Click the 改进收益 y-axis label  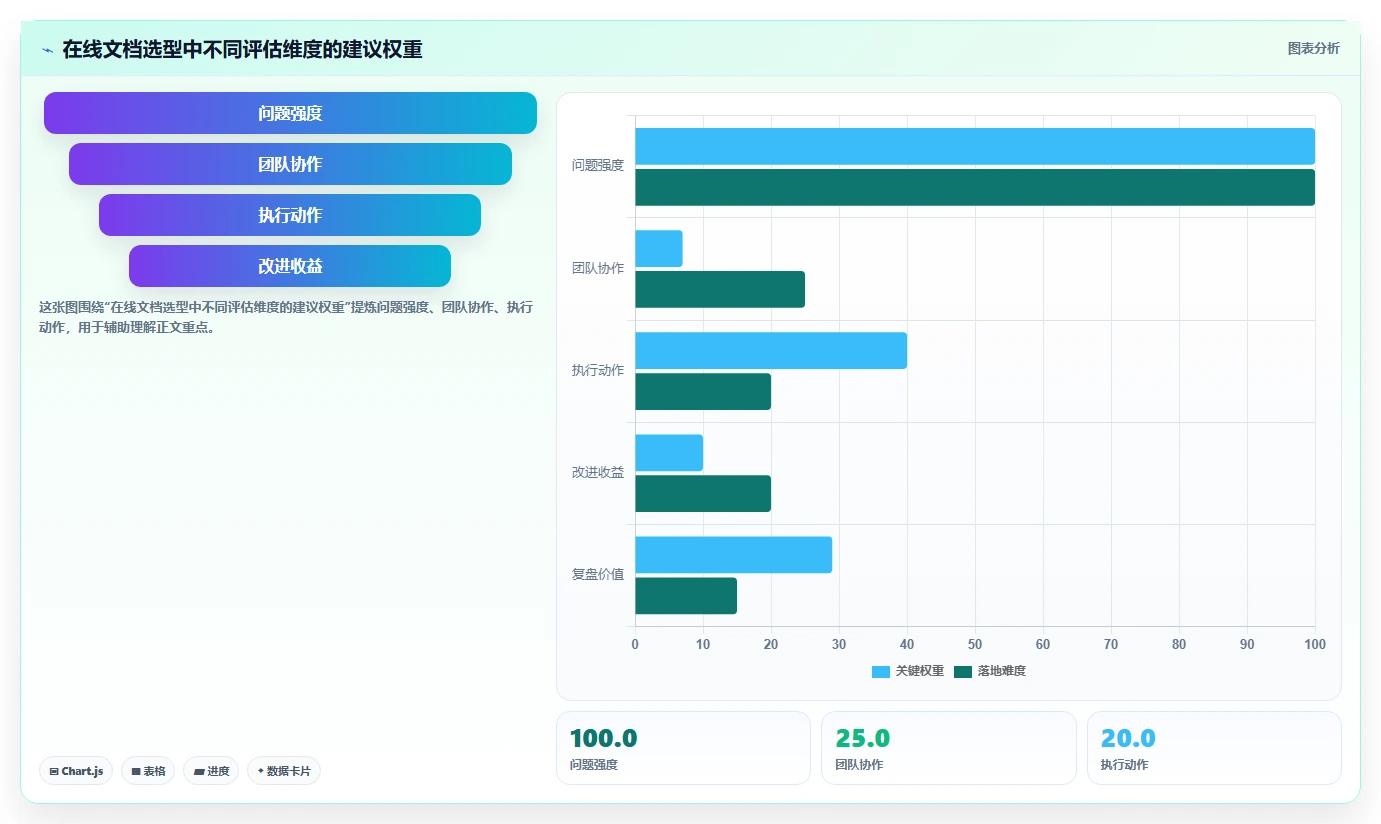[598, 472]
